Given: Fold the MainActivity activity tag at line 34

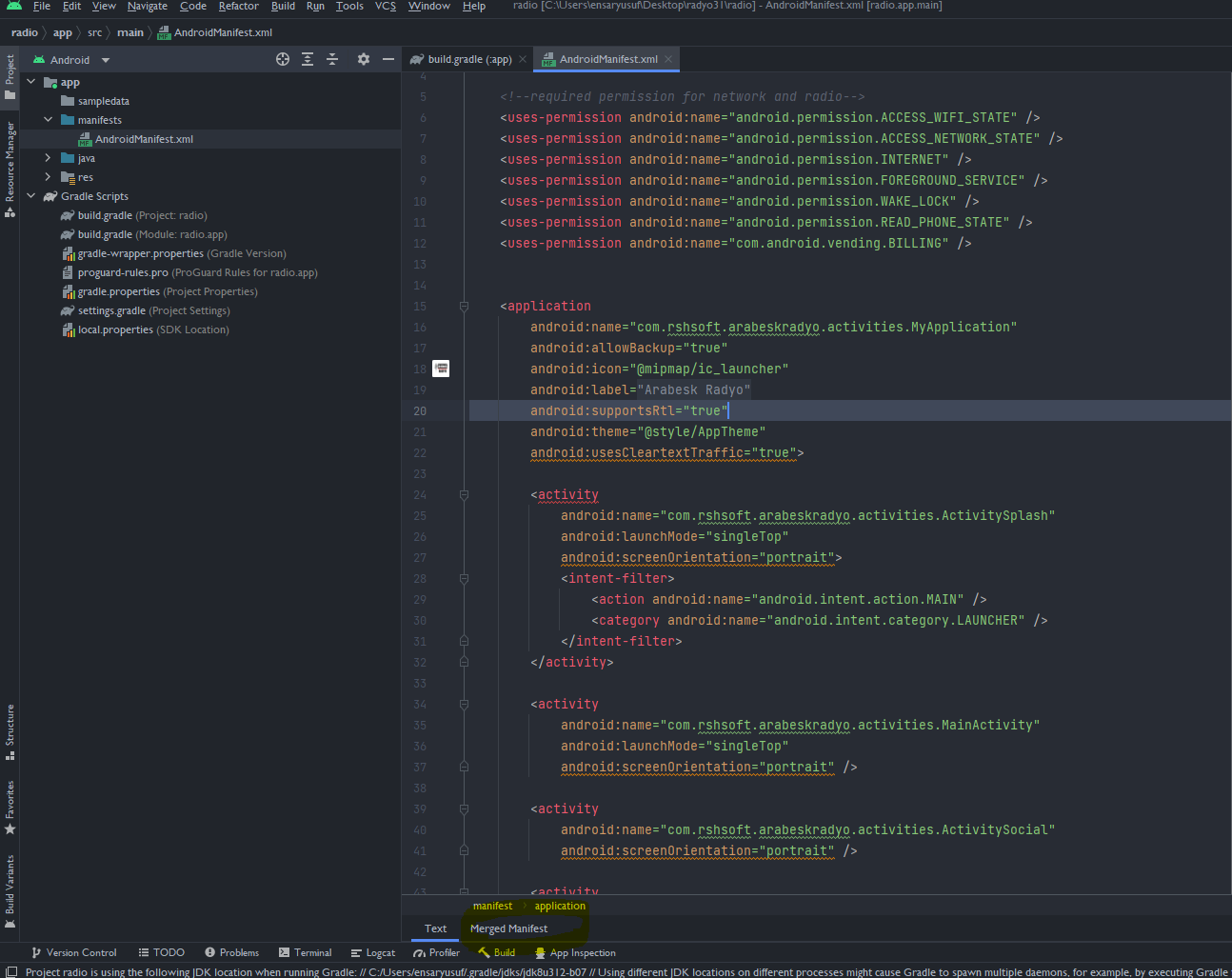Looking at the screenshot, I should pyautogui.click(x=464, y=704).
